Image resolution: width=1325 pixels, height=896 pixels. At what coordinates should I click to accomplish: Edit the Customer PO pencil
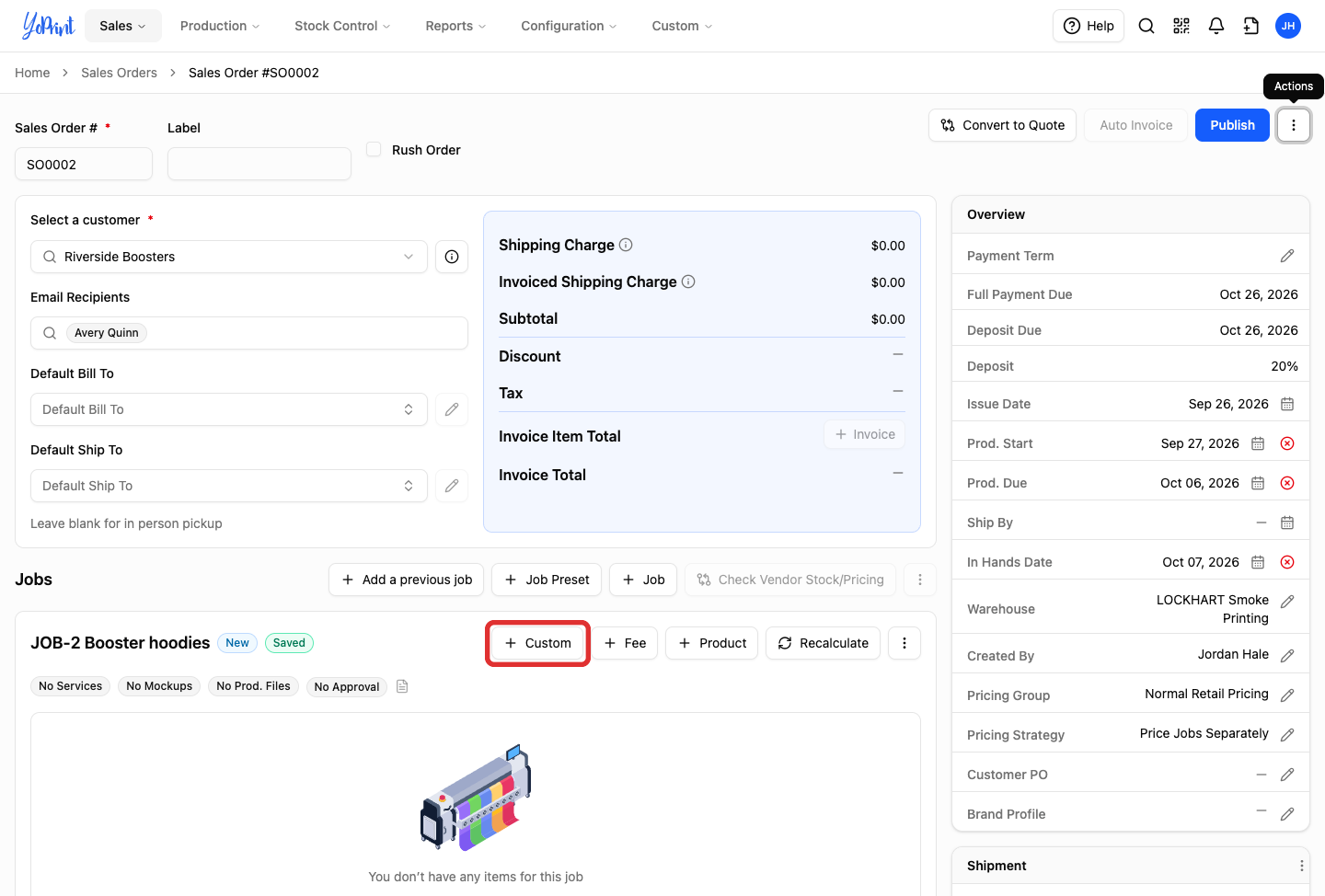(x=1287, y=775)
